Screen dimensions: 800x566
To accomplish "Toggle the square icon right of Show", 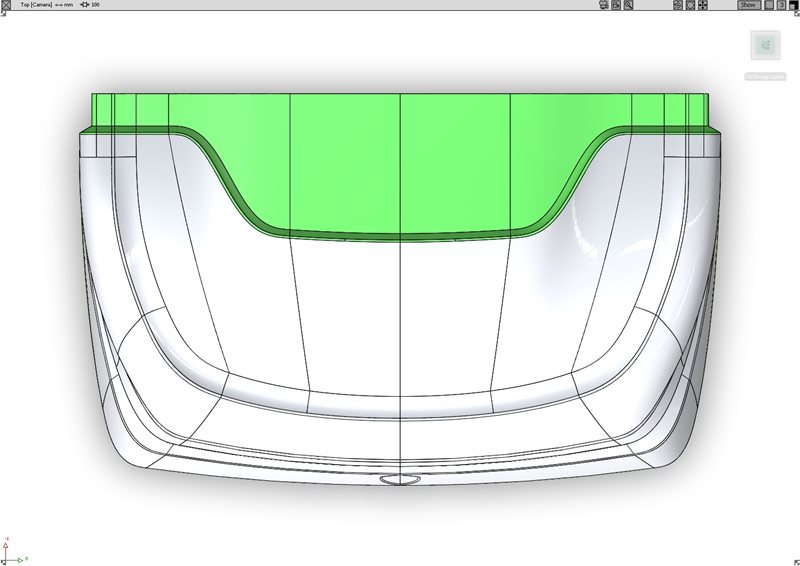I will (x=768, y=5).
